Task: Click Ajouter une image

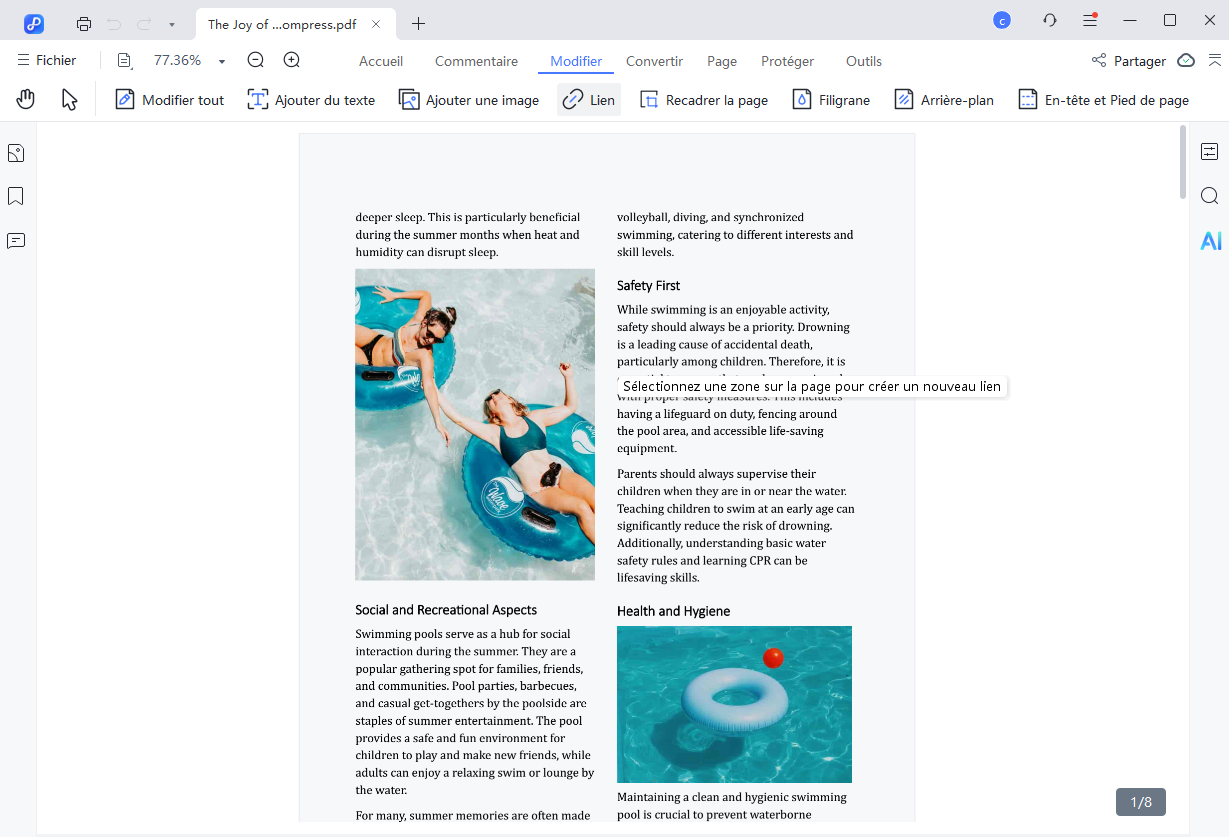Action: coord(469,100)
